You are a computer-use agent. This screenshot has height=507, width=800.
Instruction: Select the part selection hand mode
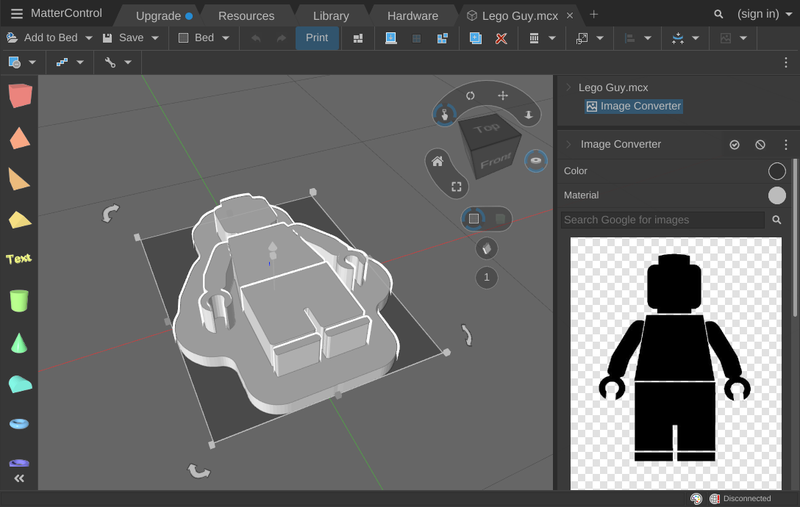444,114
